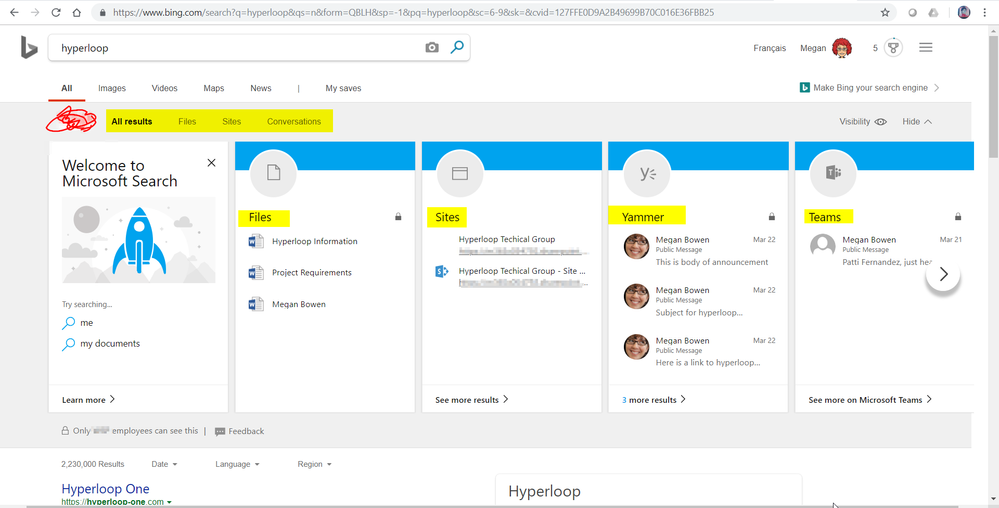The width and height of the screenshot is (999, 508).
Task: Click the browser profile avatar in toolbar
Action: click(x=963, y=12)
